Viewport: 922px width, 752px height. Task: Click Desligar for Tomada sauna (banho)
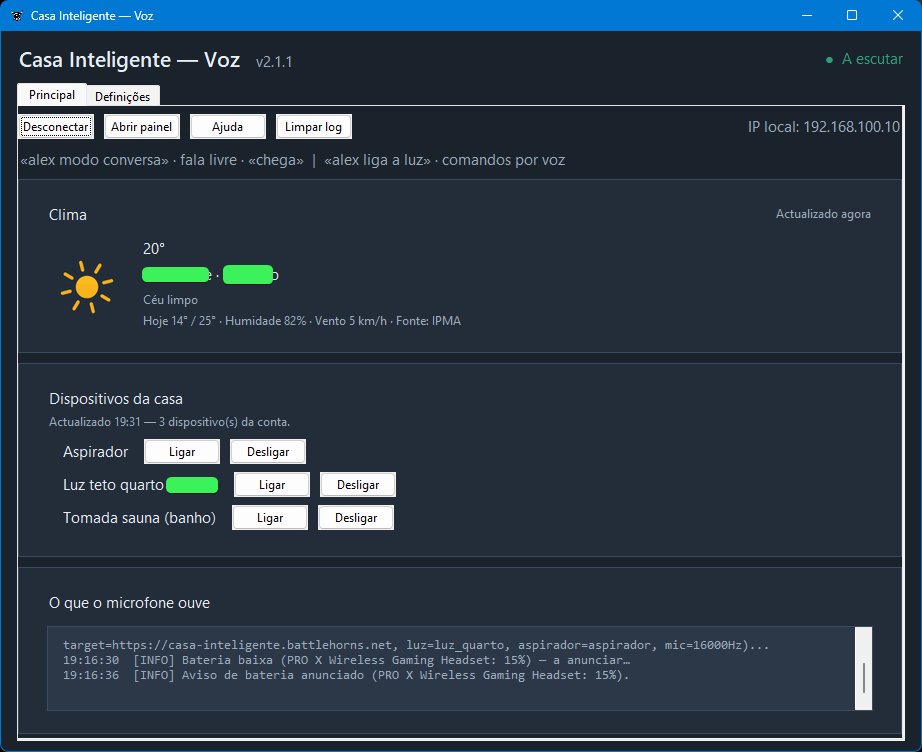[356, 517]
